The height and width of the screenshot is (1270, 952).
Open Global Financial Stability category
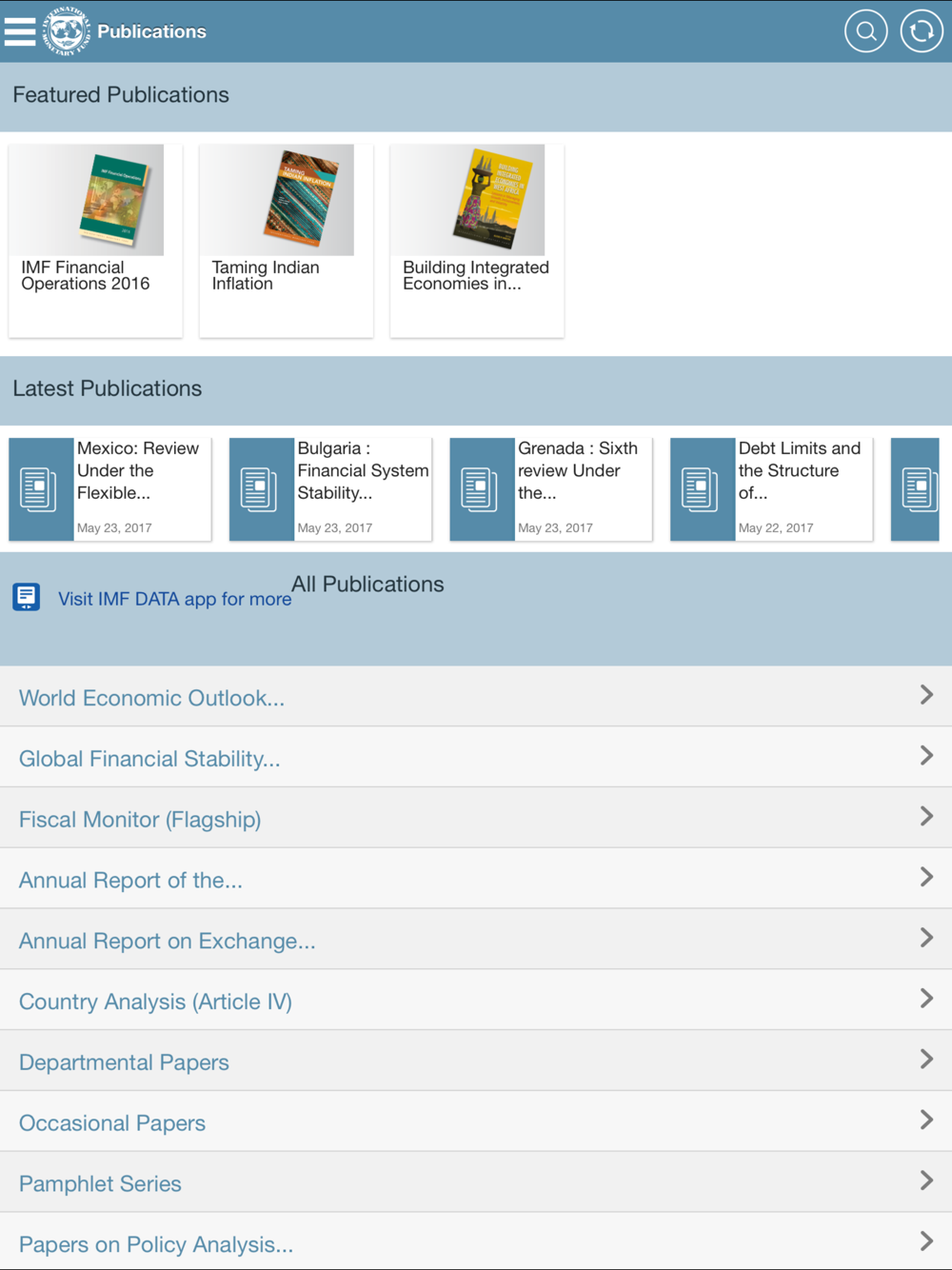pyautogui.click(x=476, y=758)
